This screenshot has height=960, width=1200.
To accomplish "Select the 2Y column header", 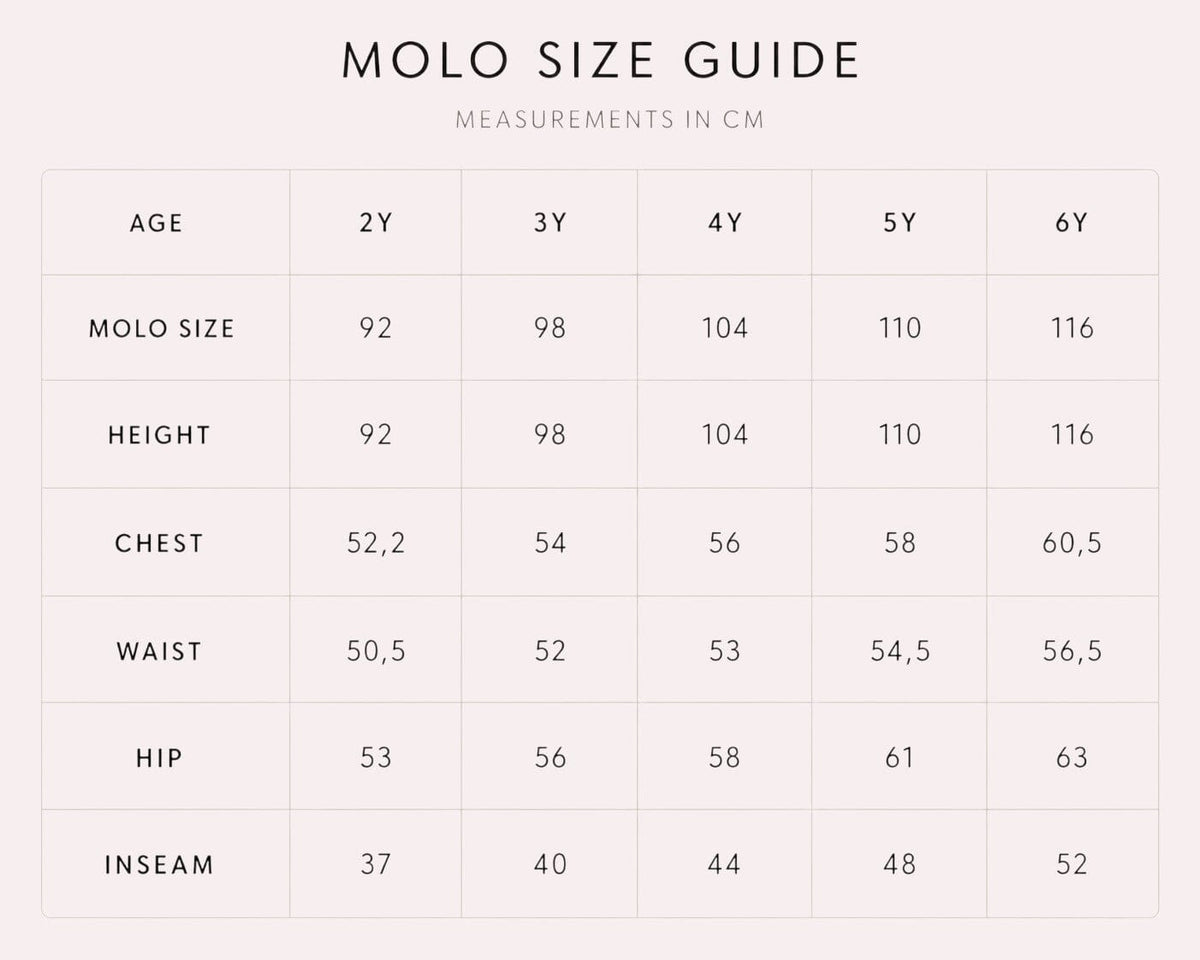I will tap(376, 222).
